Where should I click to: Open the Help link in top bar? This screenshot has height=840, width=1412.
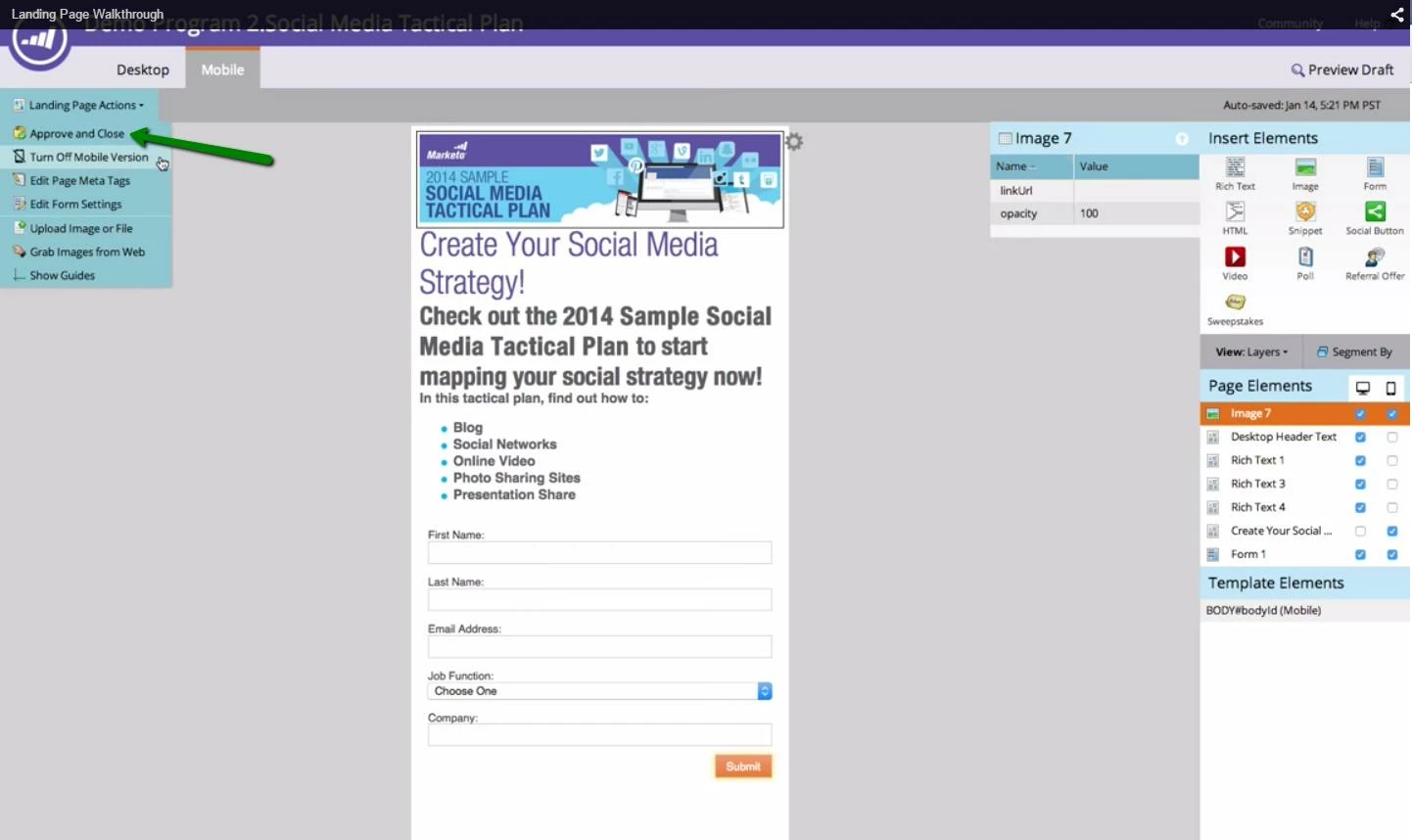click(1367, 23)
